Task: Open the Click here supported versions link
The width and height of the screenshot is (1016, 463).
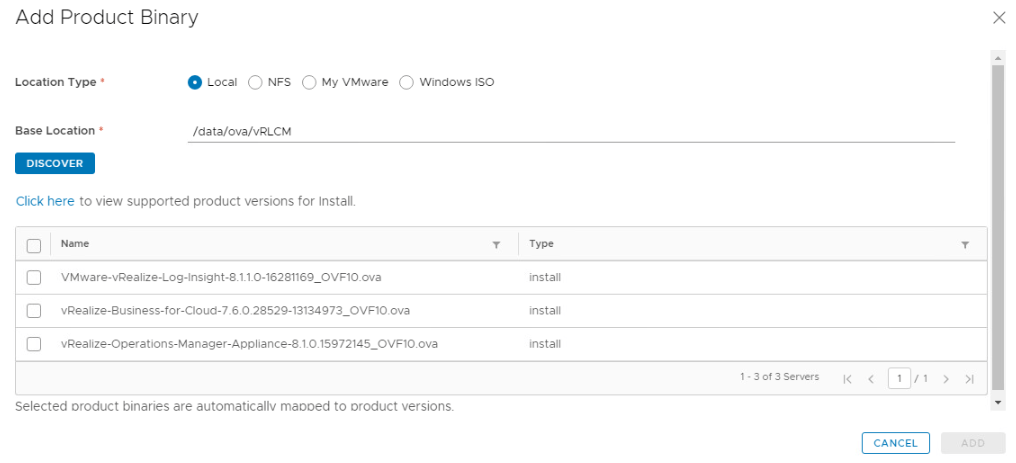Action: pyautogui.click(x=45, y=201)
